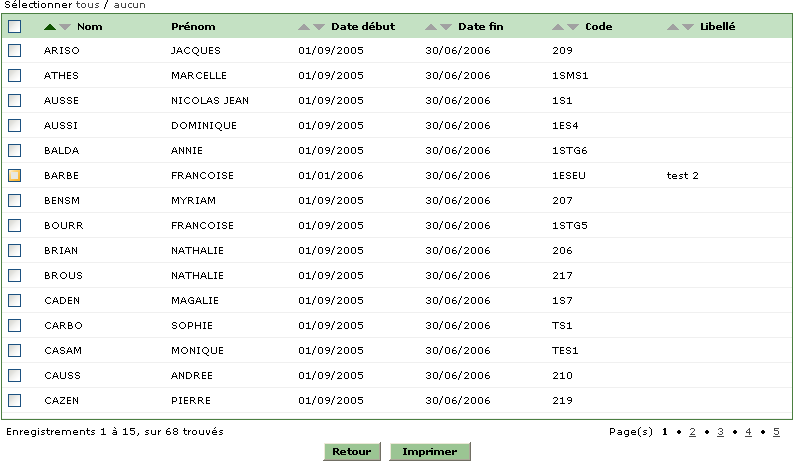Sort Libellé column ascending arrow
Screen dimensions: 793x461
(x=673, y=27)
